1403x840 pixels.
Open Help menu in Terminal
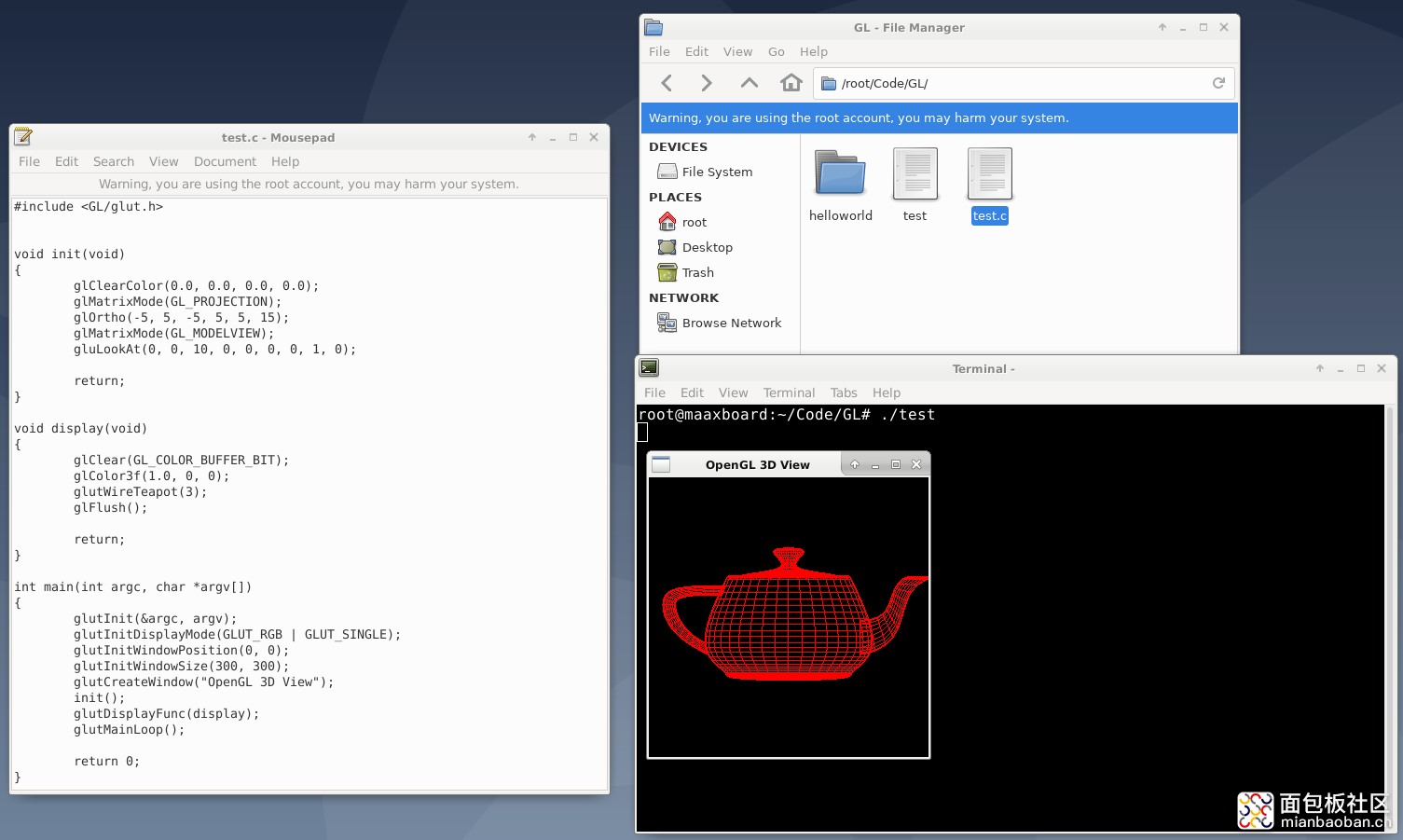point(887,392)
